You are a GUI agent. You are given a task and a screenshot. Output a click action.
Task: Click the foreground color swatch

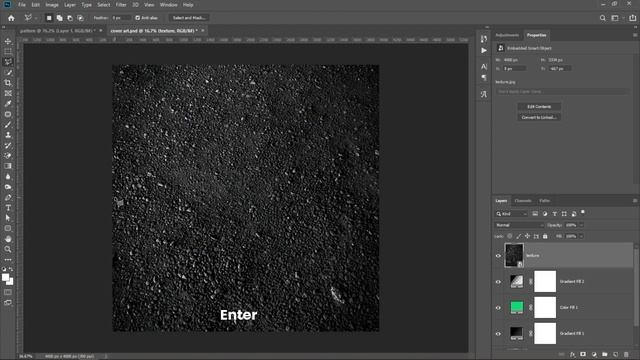tap(5, 278)
